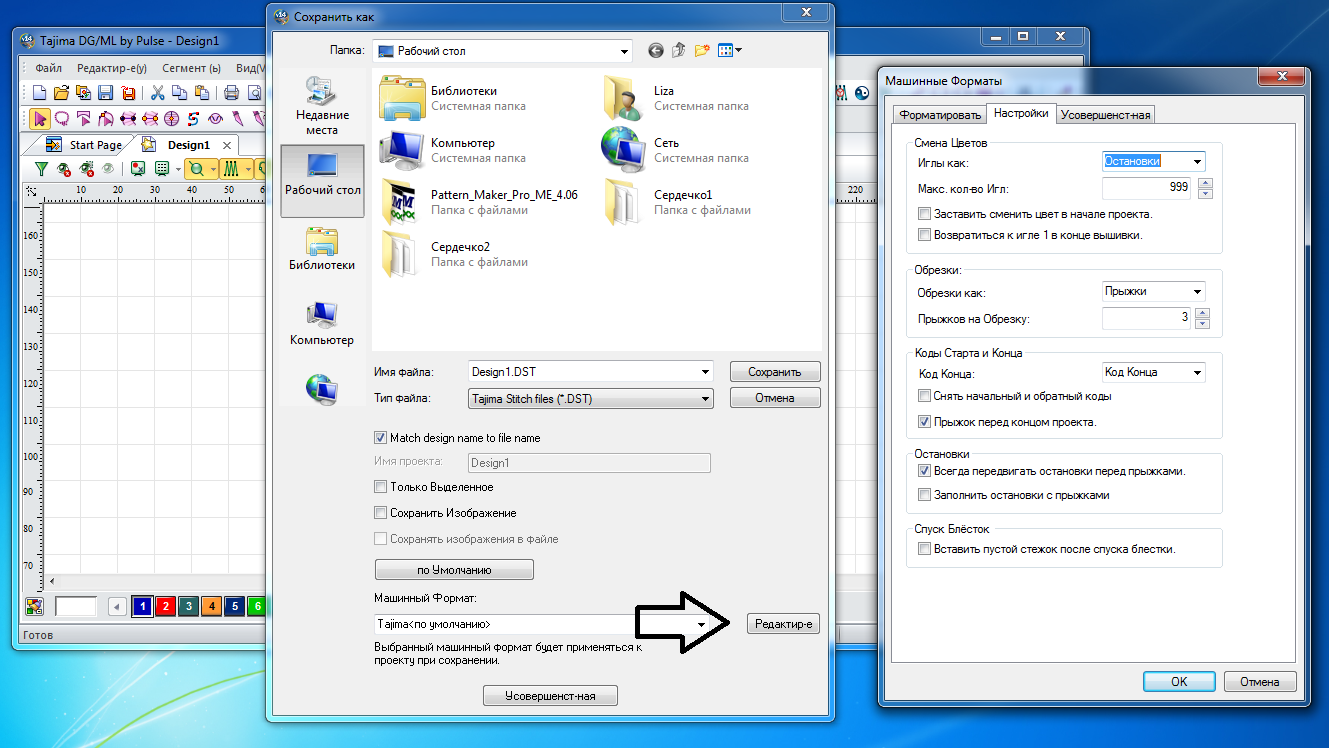Toggle Всегда передвигать остановки перед прыжками
Image resolution: width=1329 pixels, height=748 pixels.
tap(924, 471)
